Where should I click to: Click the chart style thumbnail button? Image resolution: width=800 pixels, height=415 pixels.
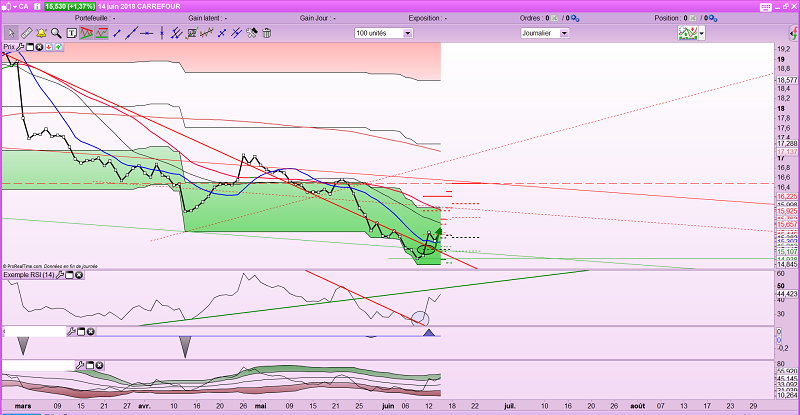[x=688, y=33]
